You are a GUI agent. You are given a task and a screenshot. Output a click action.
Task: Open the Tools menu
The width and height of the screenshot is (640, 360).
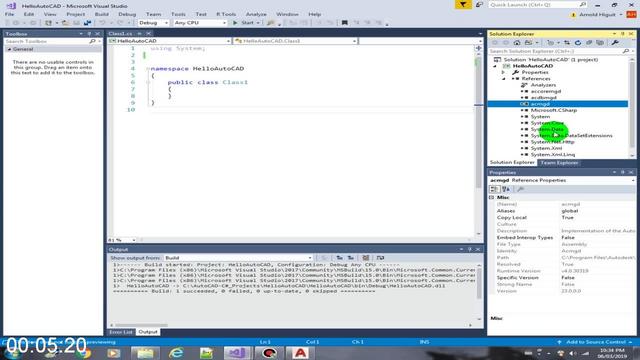(178, 14)
